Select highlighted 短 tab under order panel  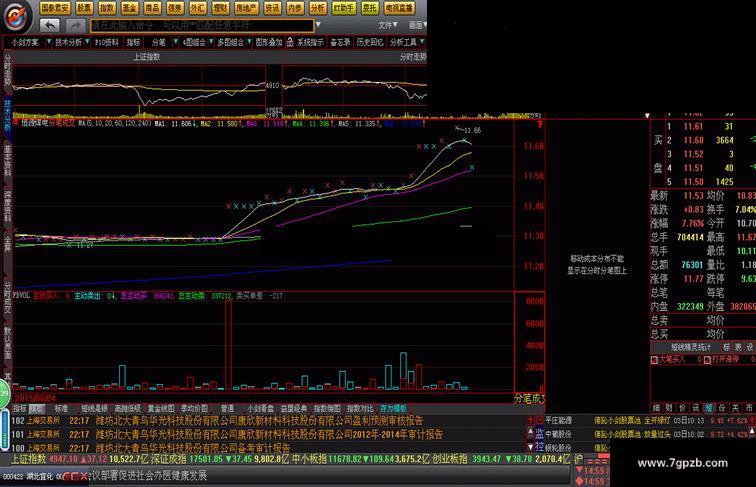(709, 408)
